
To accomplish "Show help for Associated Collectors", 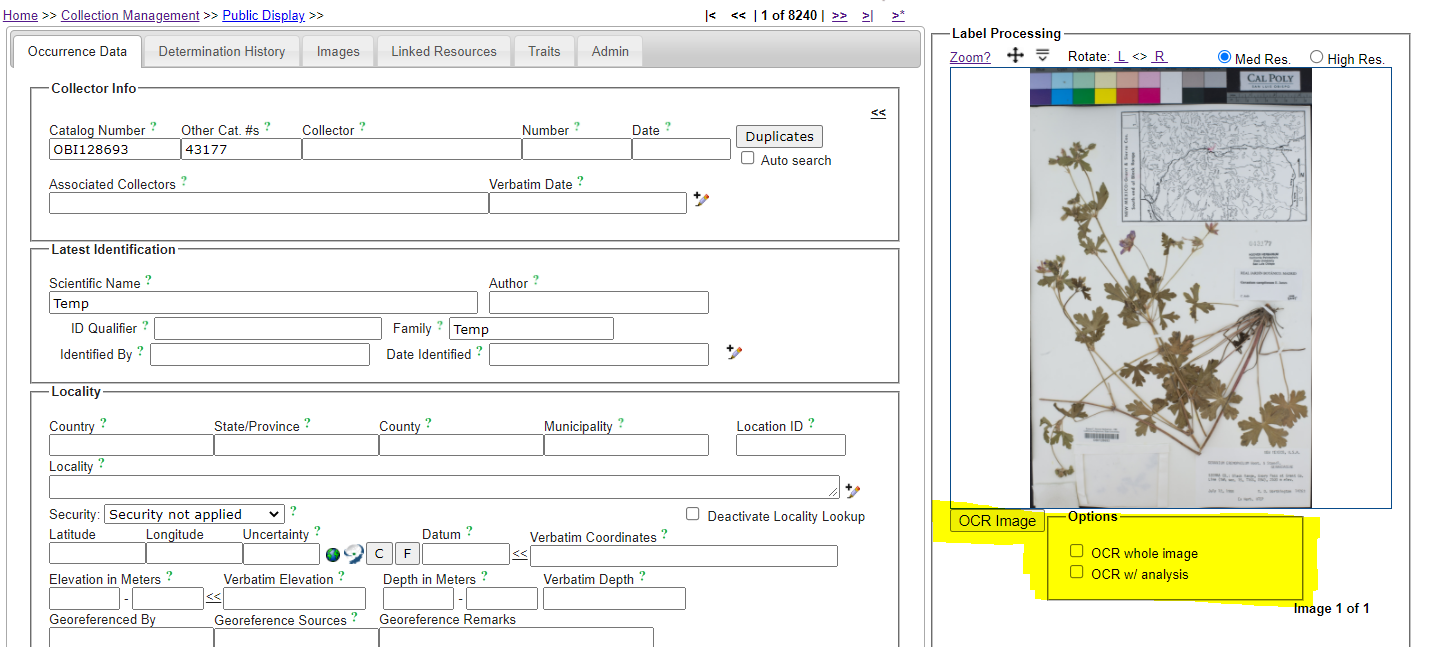I will coord(183,182).
